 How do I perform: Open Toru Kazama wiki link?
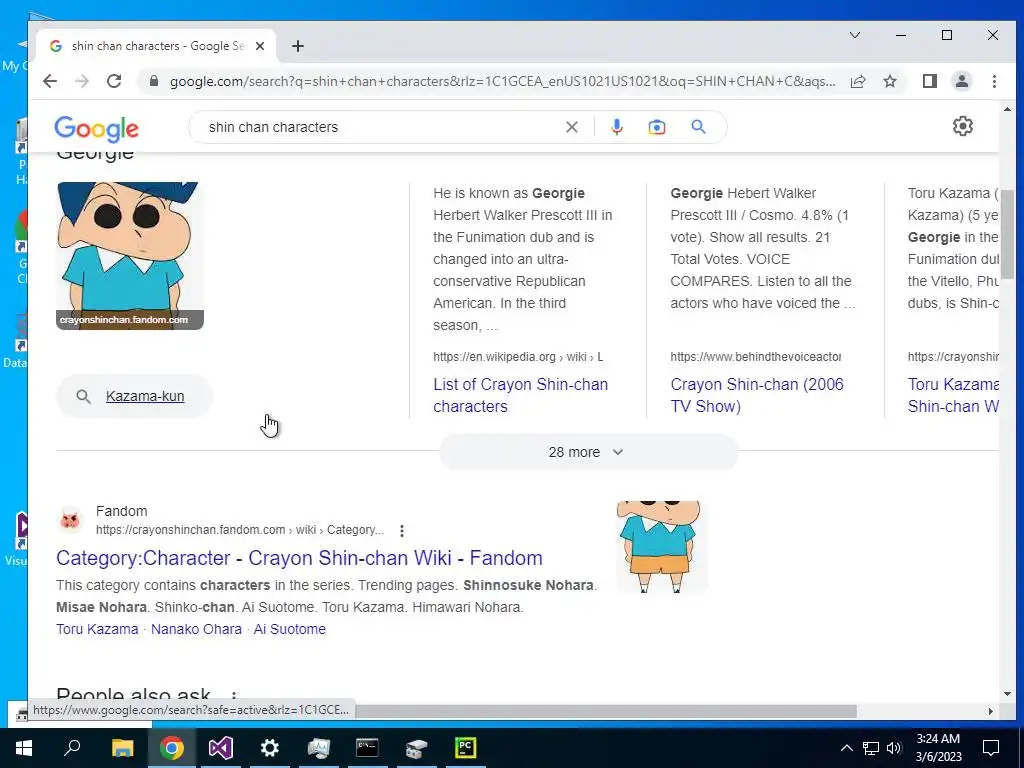[953, 395]
